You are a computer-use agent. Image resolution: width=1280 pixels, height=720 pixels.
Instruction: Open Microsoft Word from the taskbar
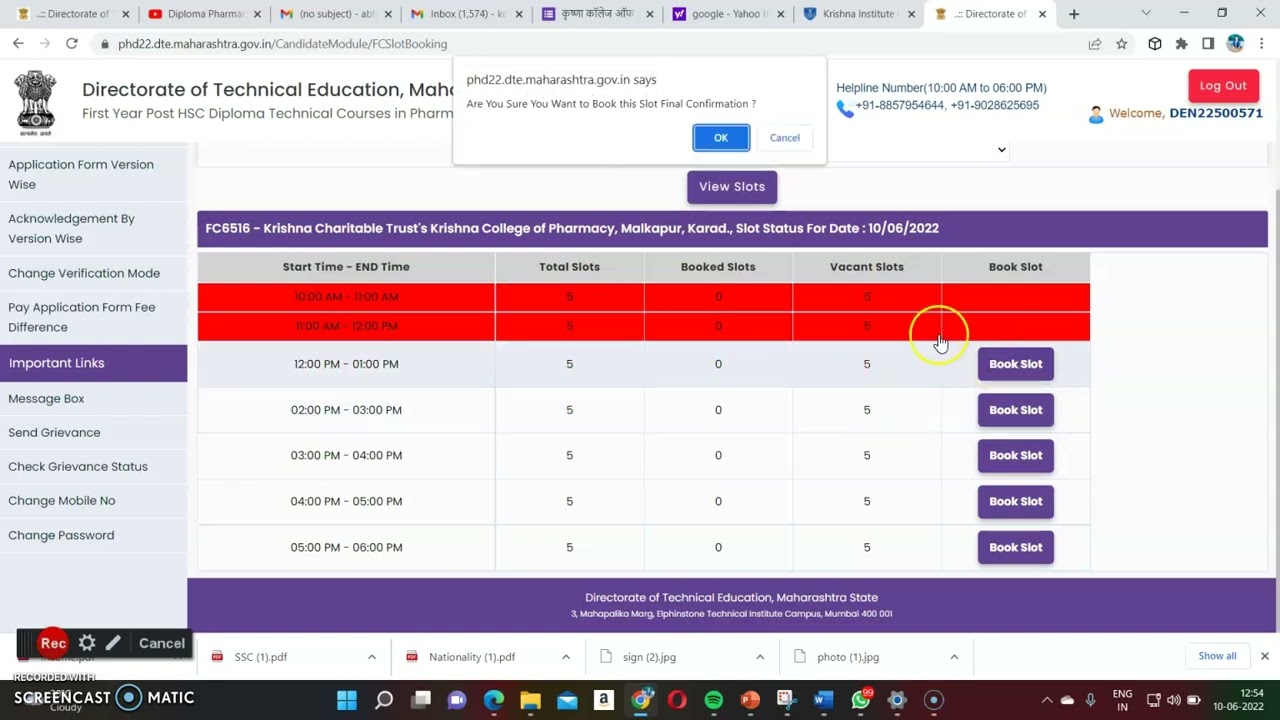(x=823, y=700)
